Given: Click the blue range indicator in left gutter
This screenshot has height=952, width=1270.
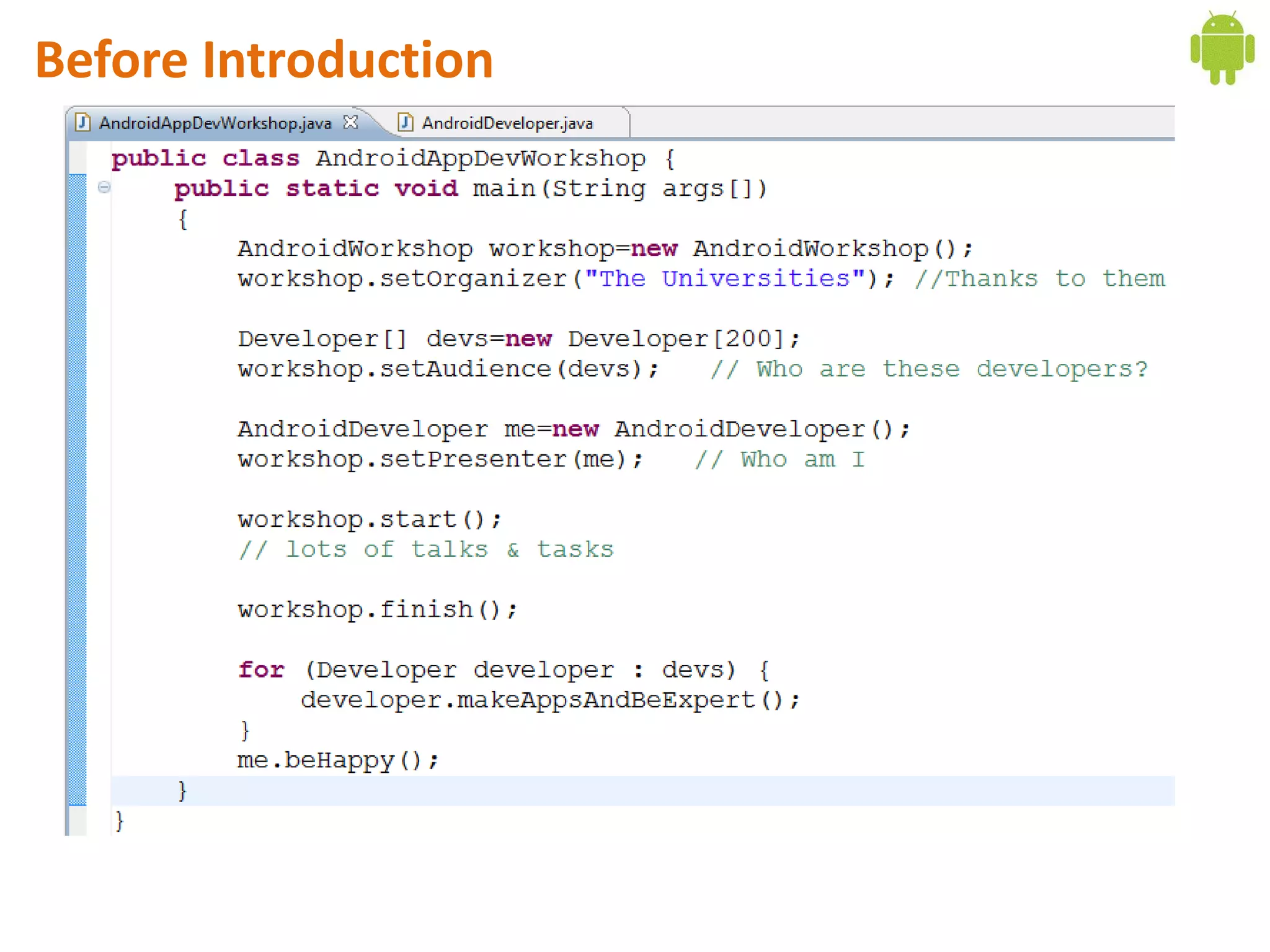Looking at the screenshot, I should [78, 490].
